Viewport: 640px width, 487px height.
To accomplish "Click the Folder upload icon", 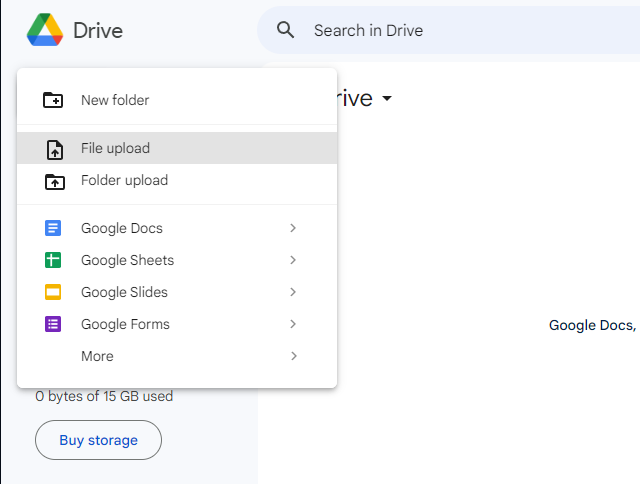I will pyautogui.click(x=55, y=181).
